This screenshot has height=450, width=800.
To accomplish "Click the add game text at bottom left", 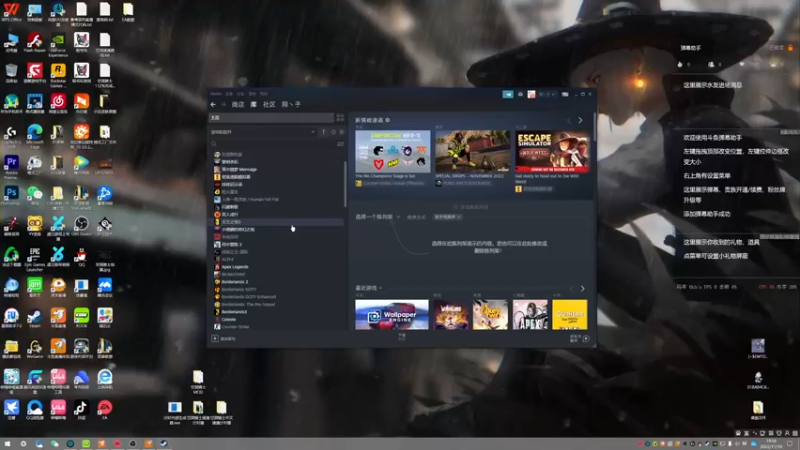I will 228,339.
